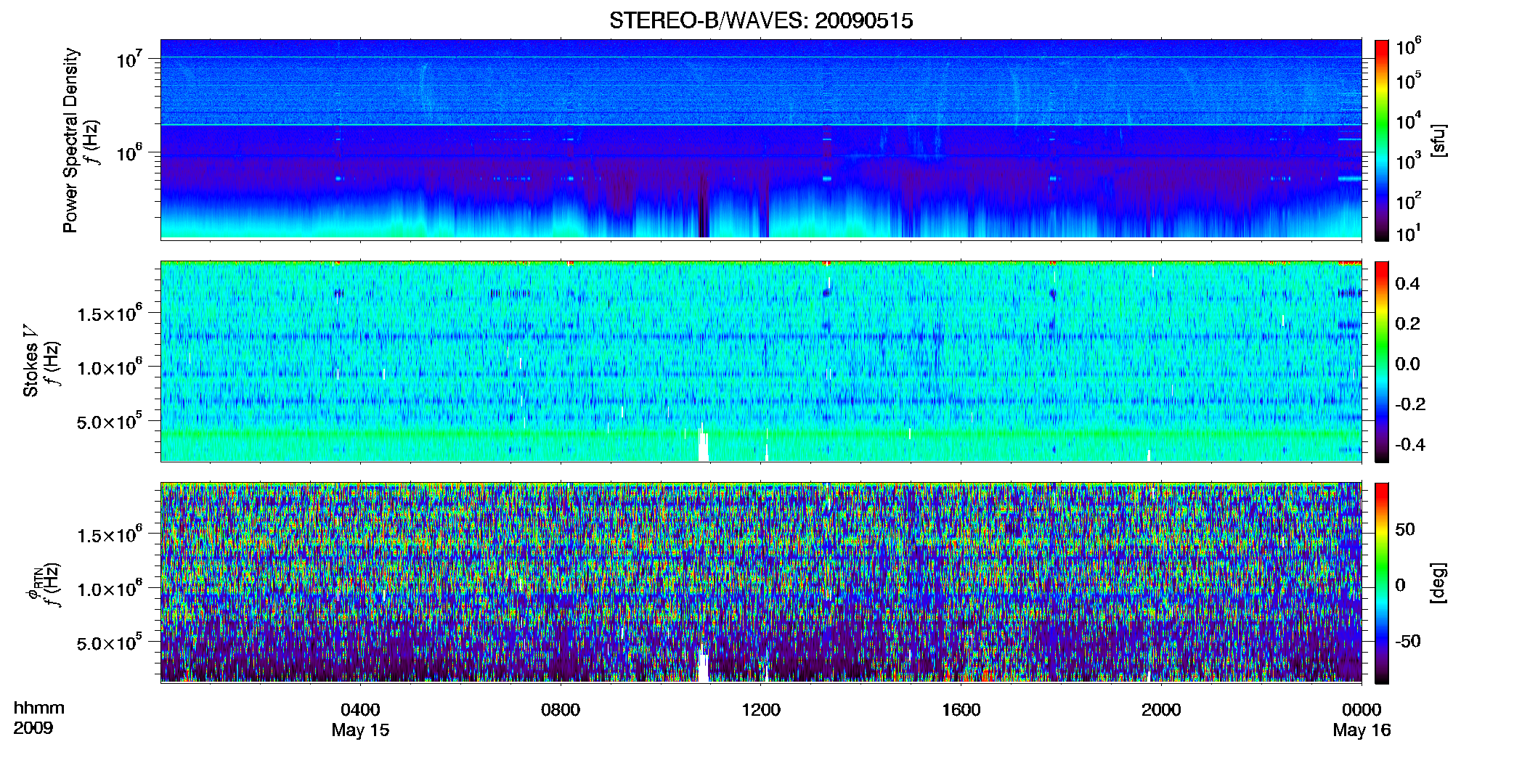The image size is (1522, 784).
Task: Select the φRTN direction spectrogram panel
Action: 761,582
